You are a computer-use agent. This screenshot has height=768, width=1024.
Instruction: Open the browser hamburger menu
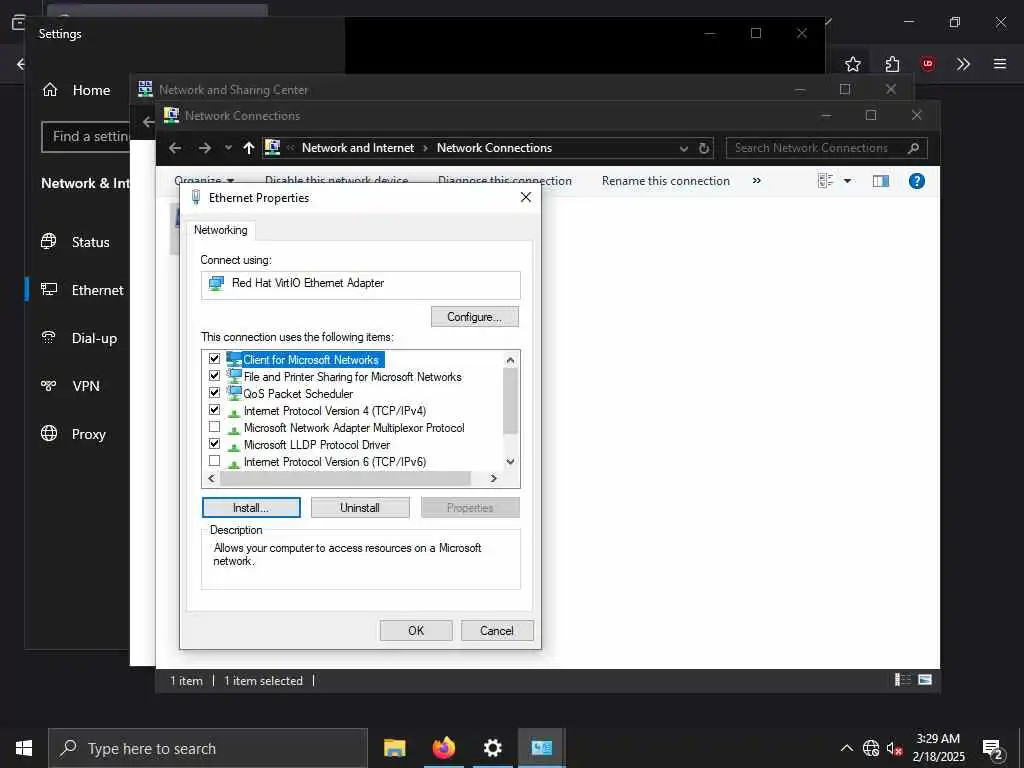1000,64
